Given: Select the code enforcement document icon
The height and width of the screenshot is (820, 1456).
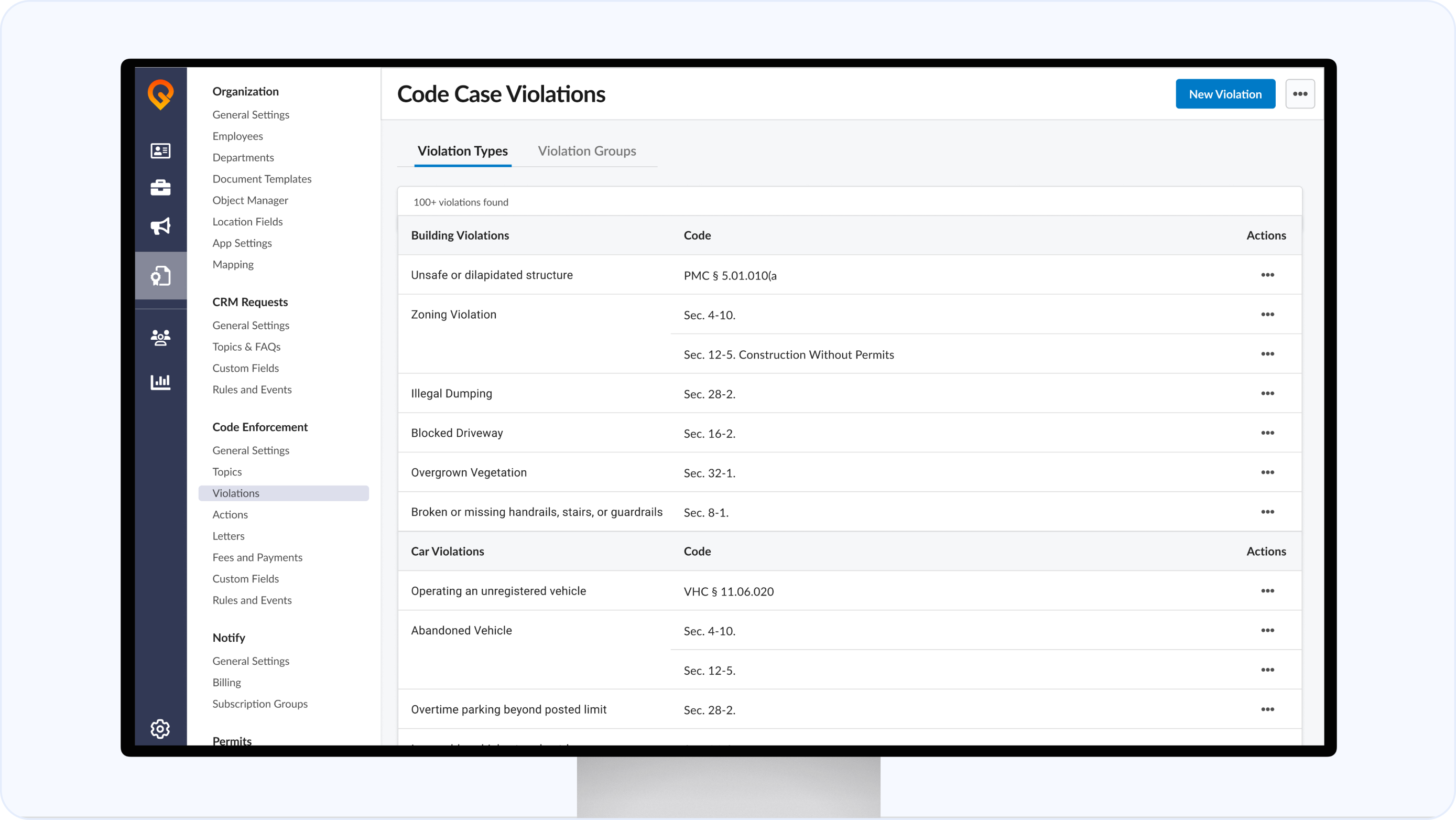Looking at the screenshot, I should [x=160, y=275].
